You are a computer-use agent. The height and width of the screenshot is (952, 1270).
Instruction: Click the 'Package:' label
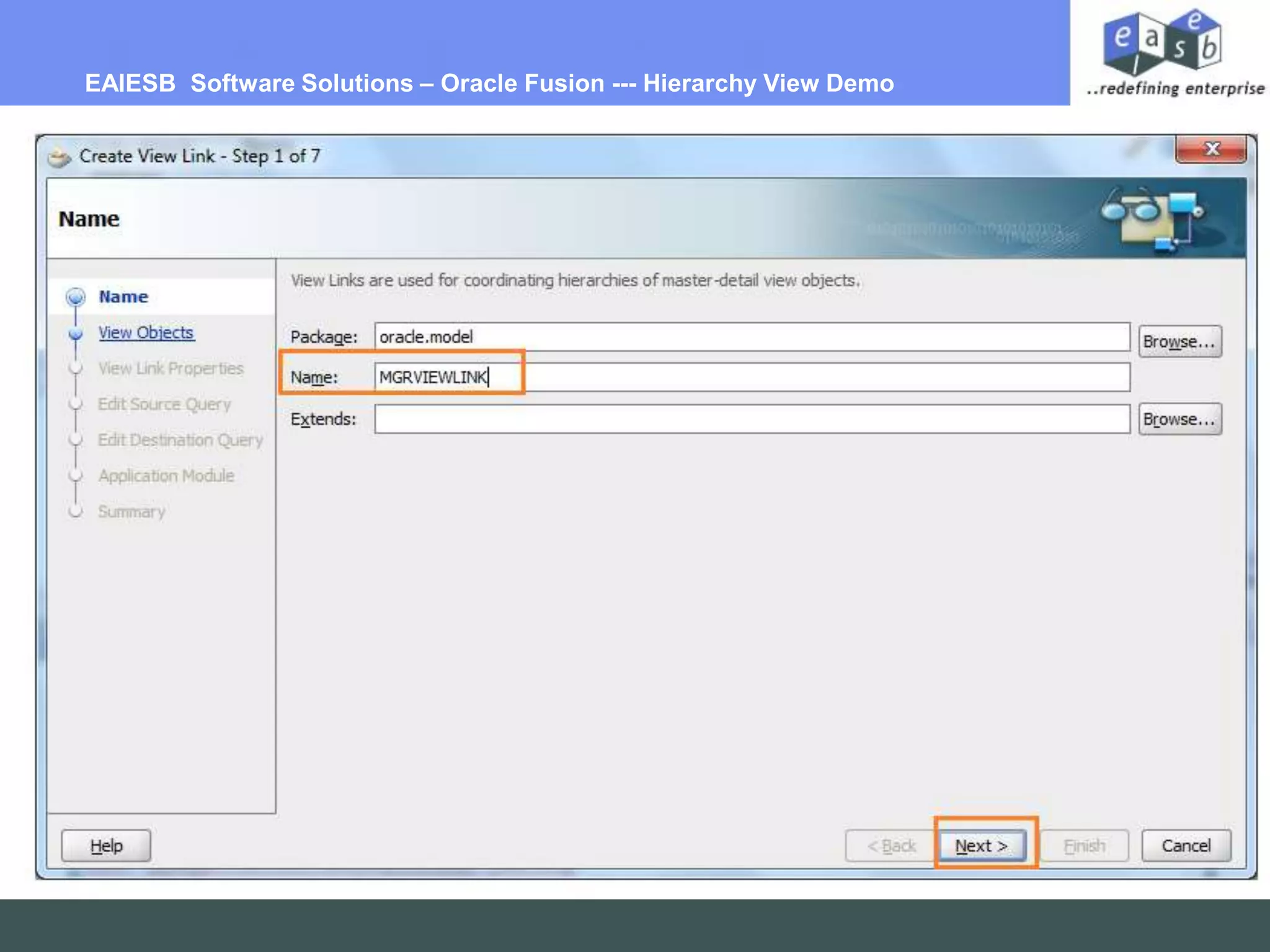pyautogui.click(x=324, y=337)
